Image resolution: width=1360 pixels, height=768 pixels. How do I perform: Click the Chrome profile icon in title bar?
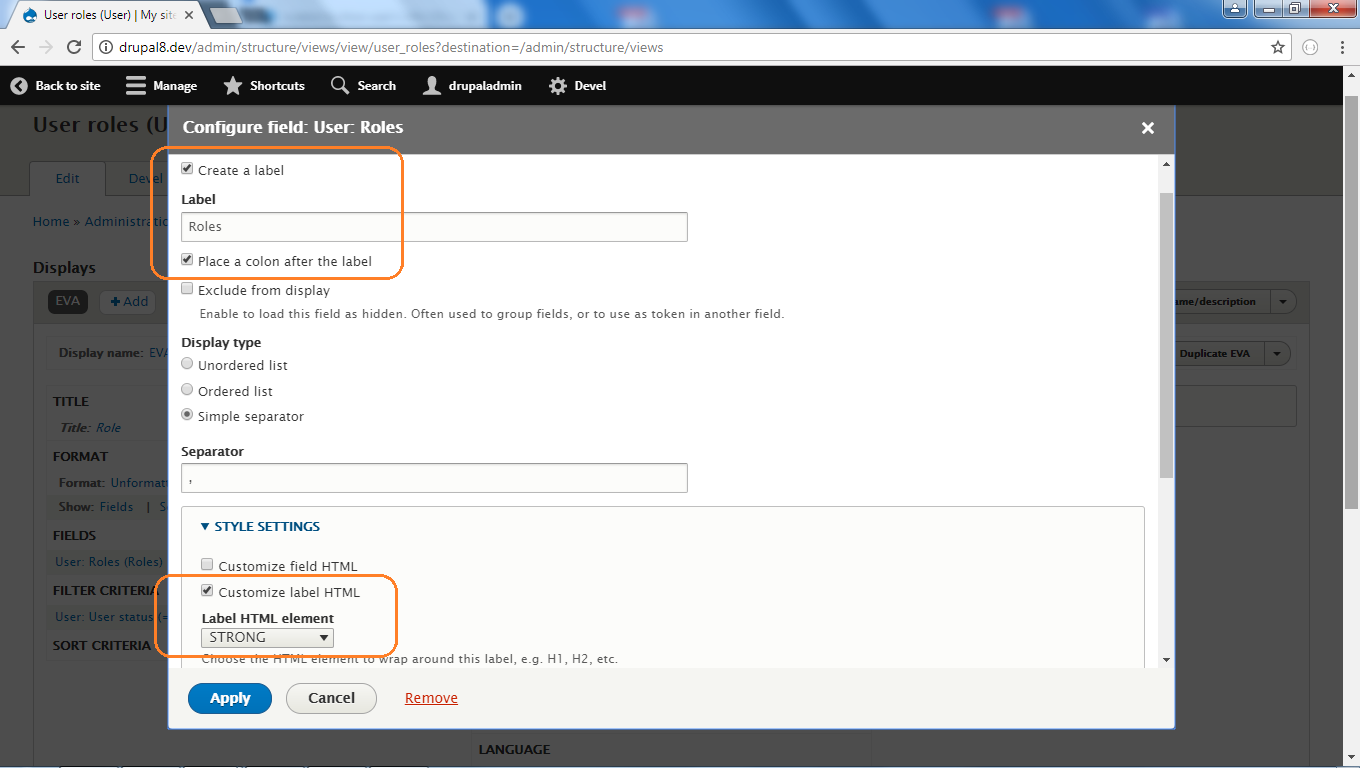pos(1235,8)
